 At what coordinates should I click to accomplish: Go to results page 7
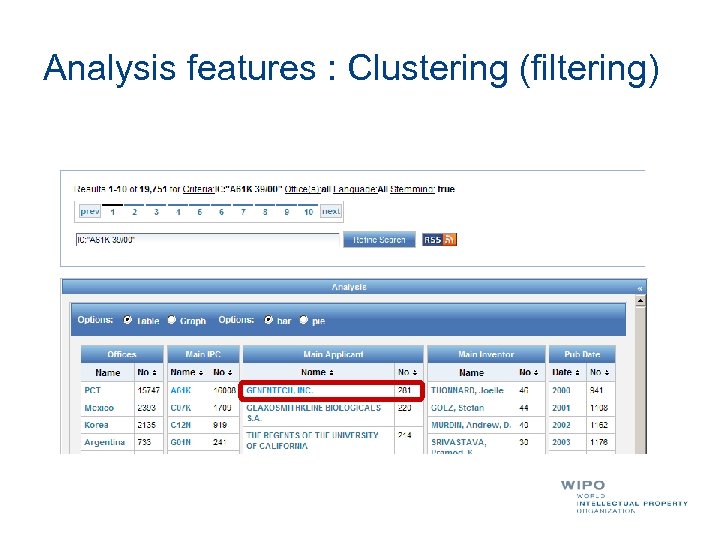point(243,212)
